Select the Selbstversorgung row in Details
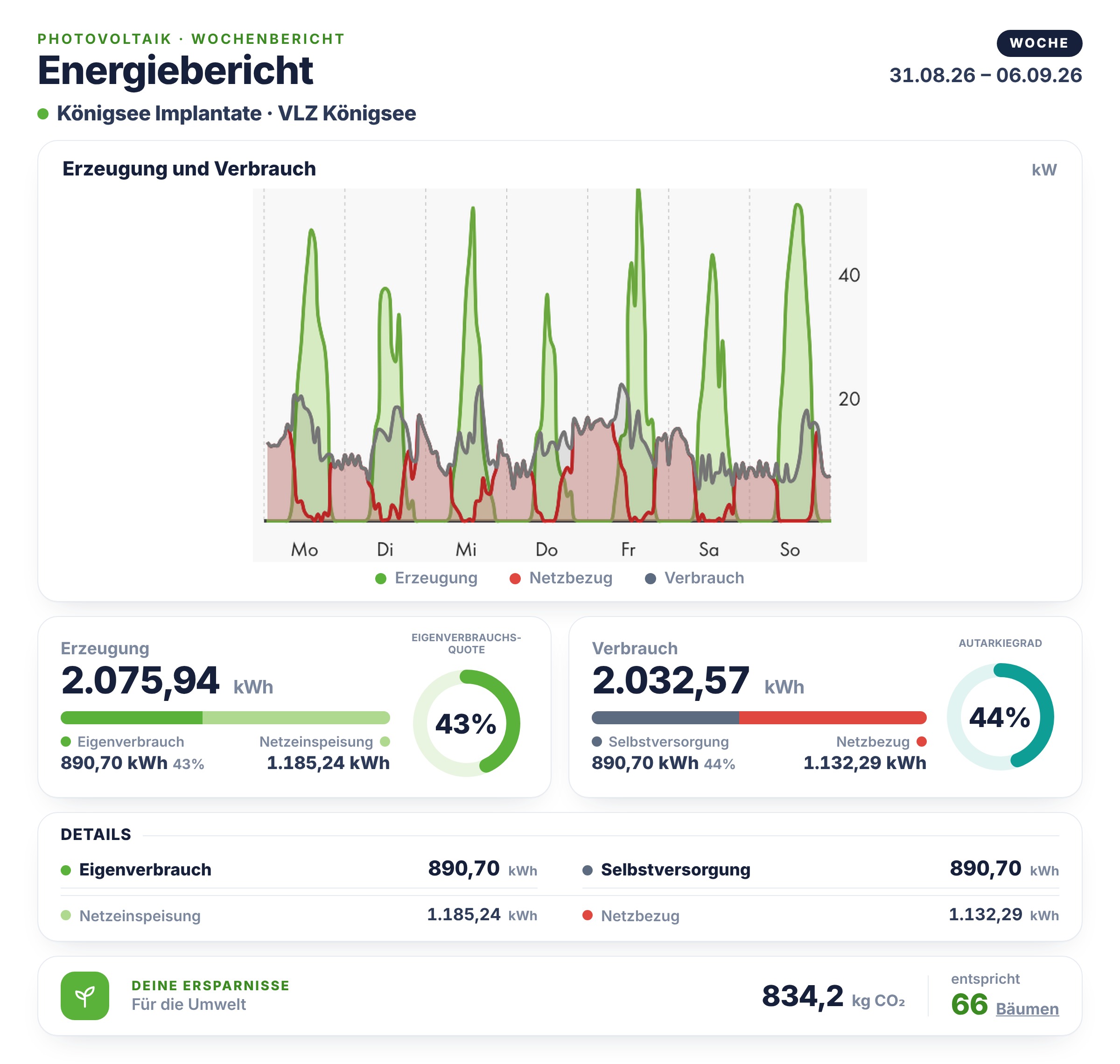Viewport: 1120px width, 1064px height. click(820, 869)
